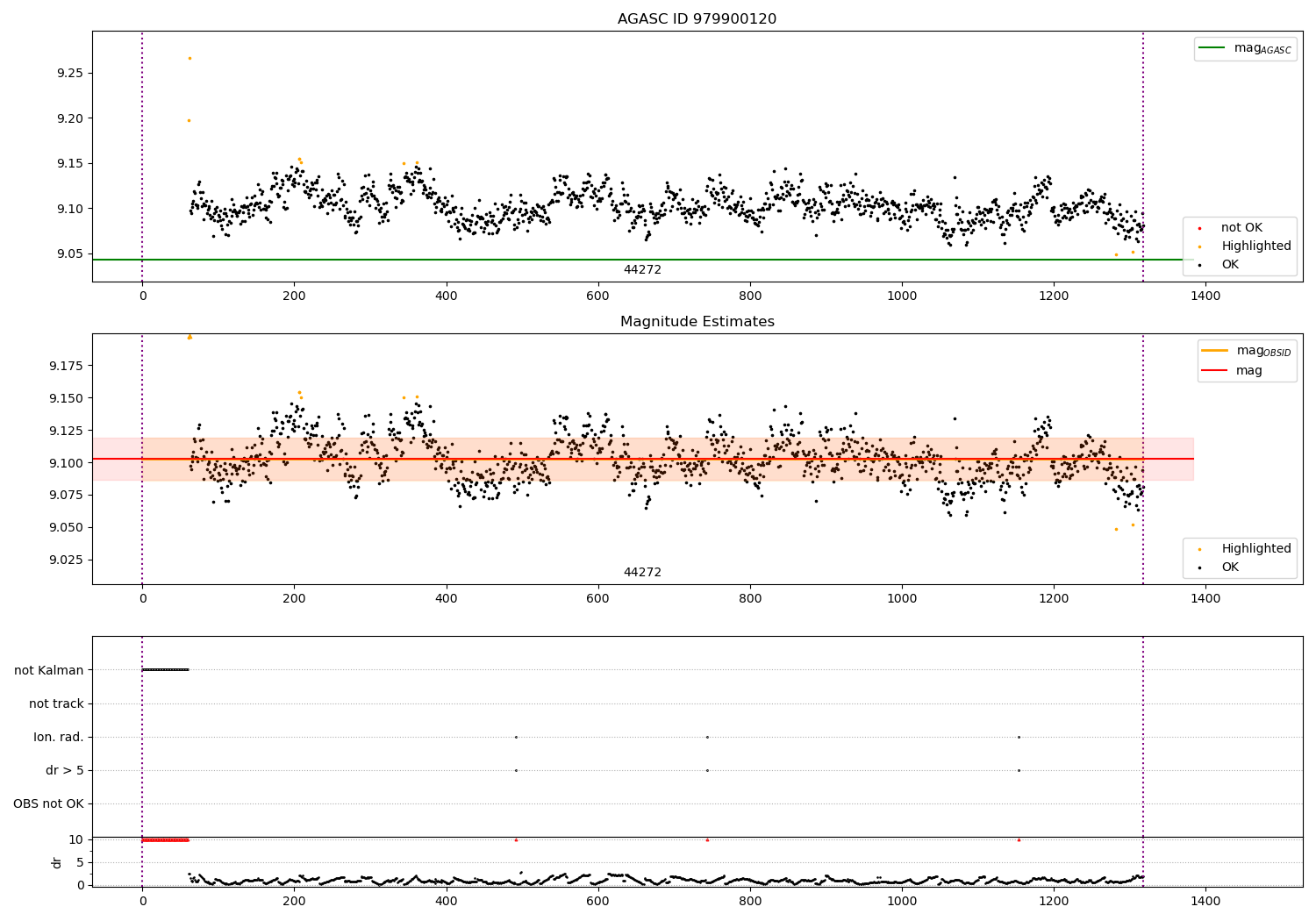
Task: Click "OK" legend entry in Magnitude Estimates plot
Action: point(1230,568)
